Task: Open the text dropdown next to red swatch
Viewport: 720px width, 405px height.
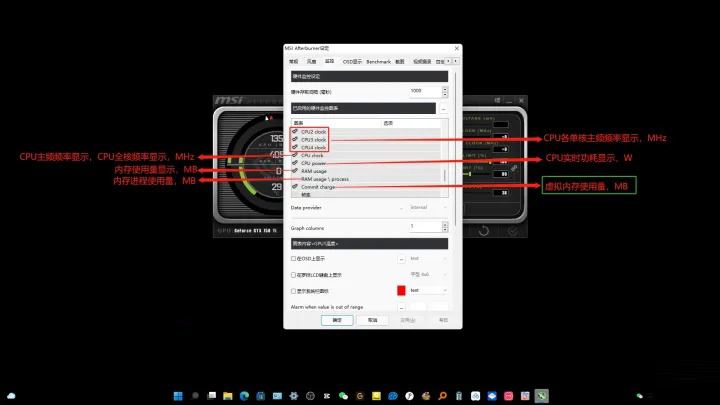Action: pyautogui.click(x=428, y=290)
